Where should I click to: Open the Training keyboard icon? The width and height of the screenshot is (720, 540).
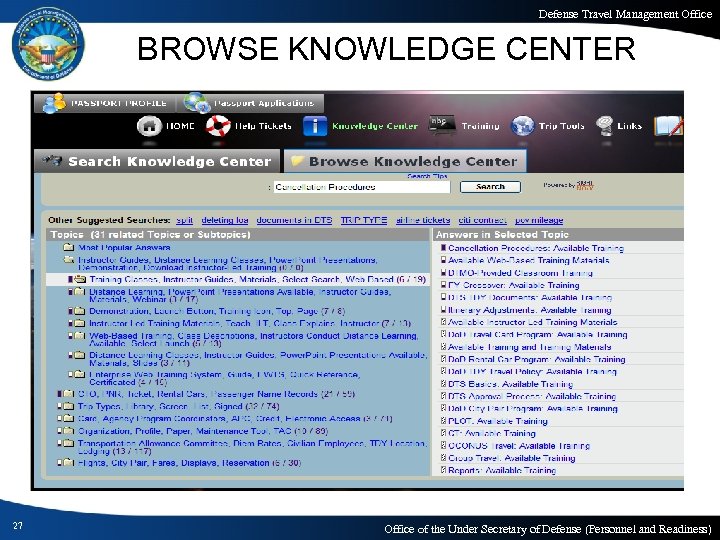coord(442,124)
